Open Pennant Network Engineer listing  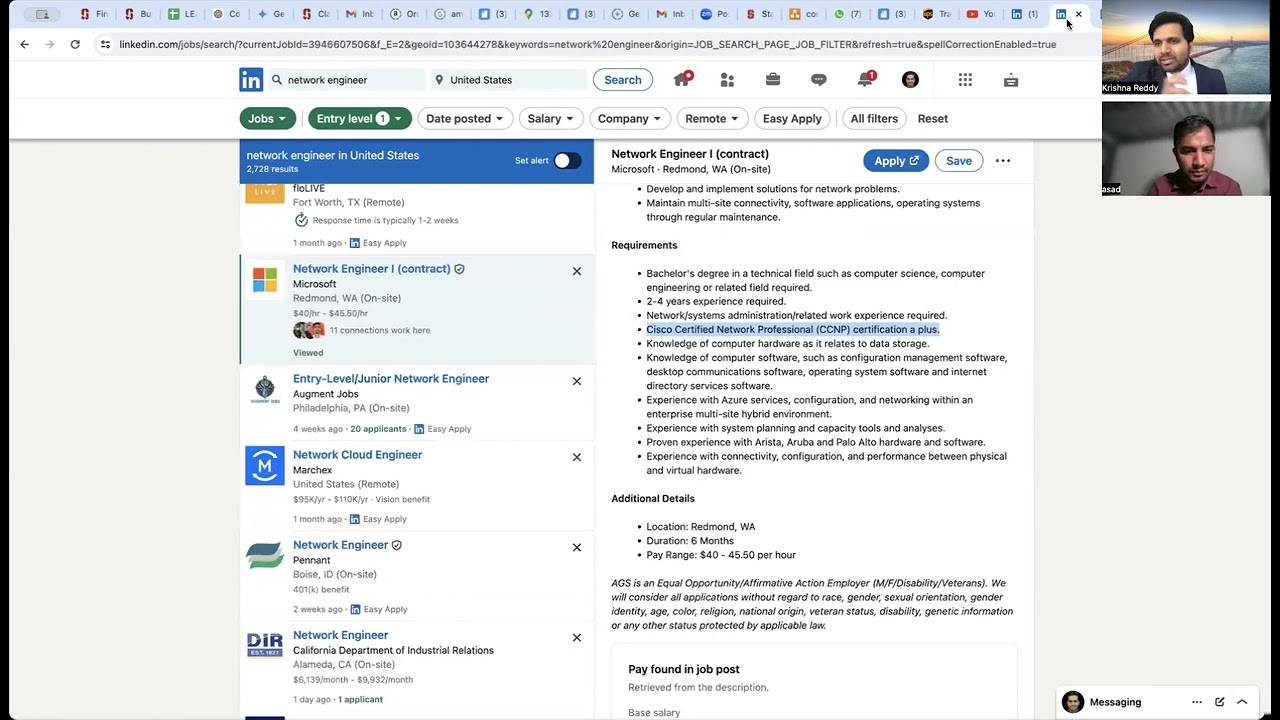(x=341, y=545)
